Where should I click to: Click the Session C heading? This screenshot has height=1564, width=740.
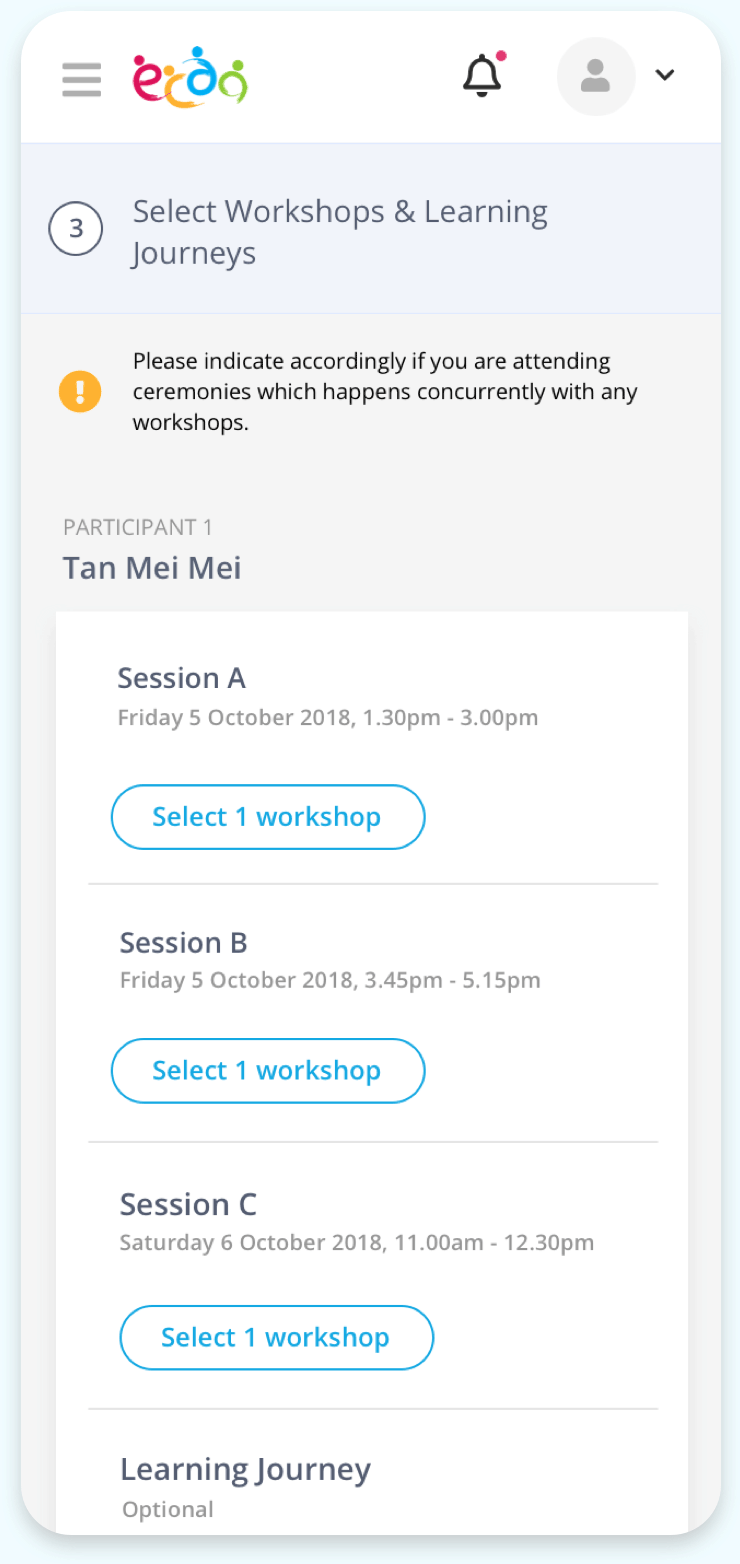[x=188, y=1204]
